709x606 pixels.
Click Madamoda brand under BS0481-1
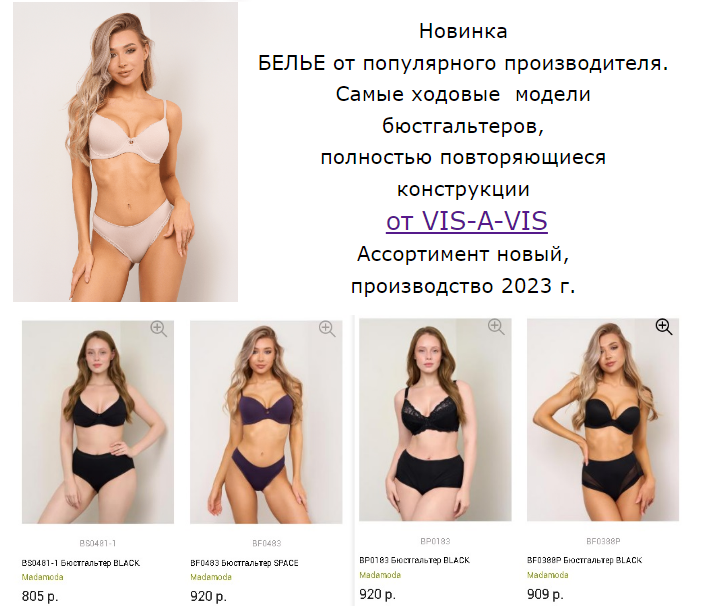tap(43, 577)
